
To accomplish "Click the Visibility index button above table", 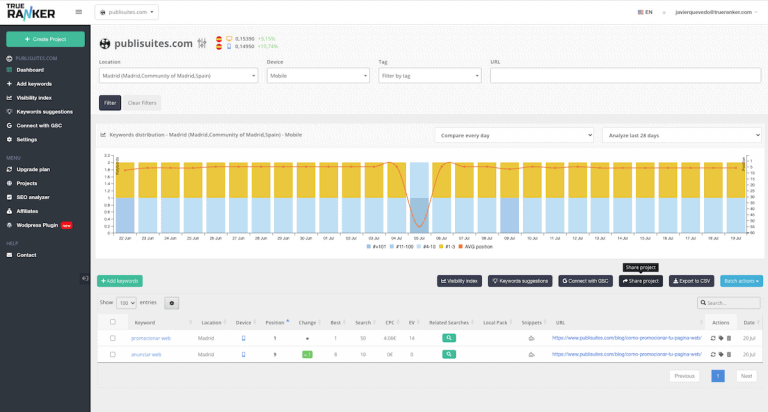I will pyautogui.click(x=459, y=281).
